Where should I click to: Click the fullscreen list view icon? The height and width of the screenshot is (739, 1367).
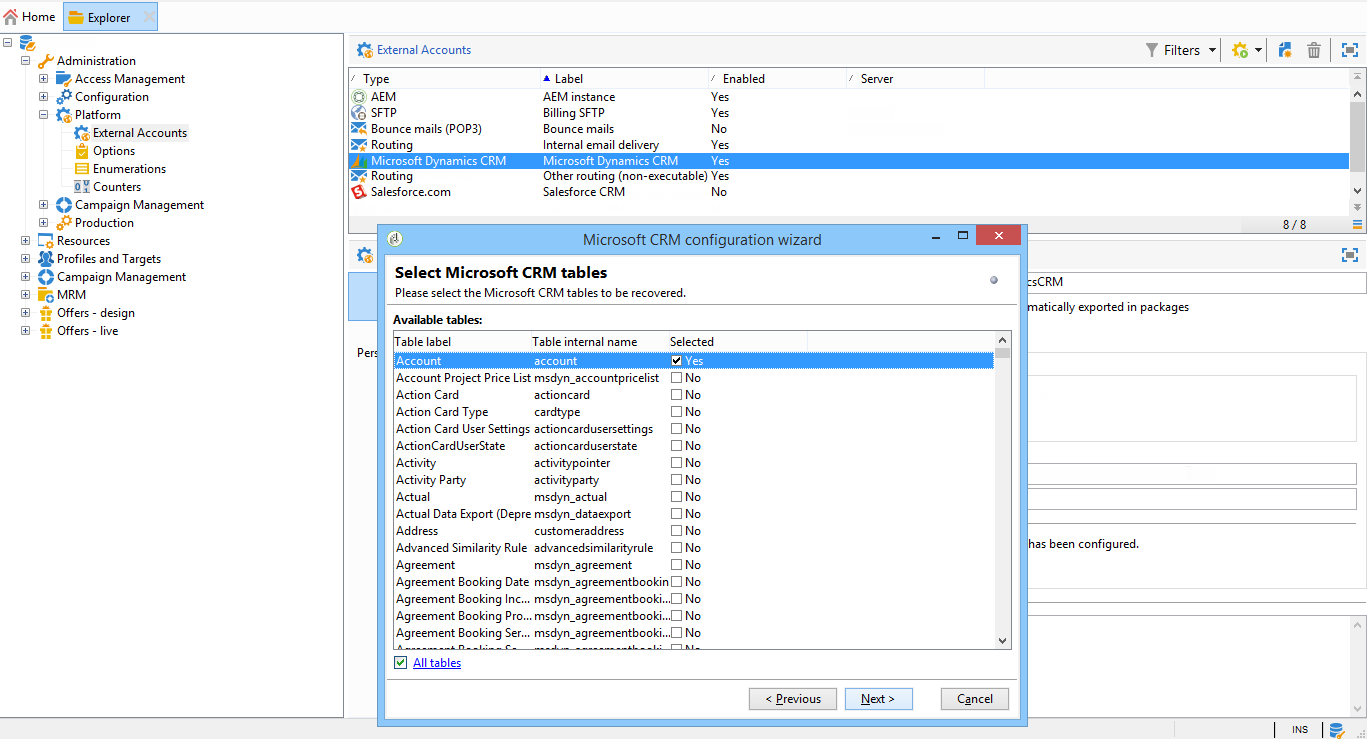(x=1350, y=50)
